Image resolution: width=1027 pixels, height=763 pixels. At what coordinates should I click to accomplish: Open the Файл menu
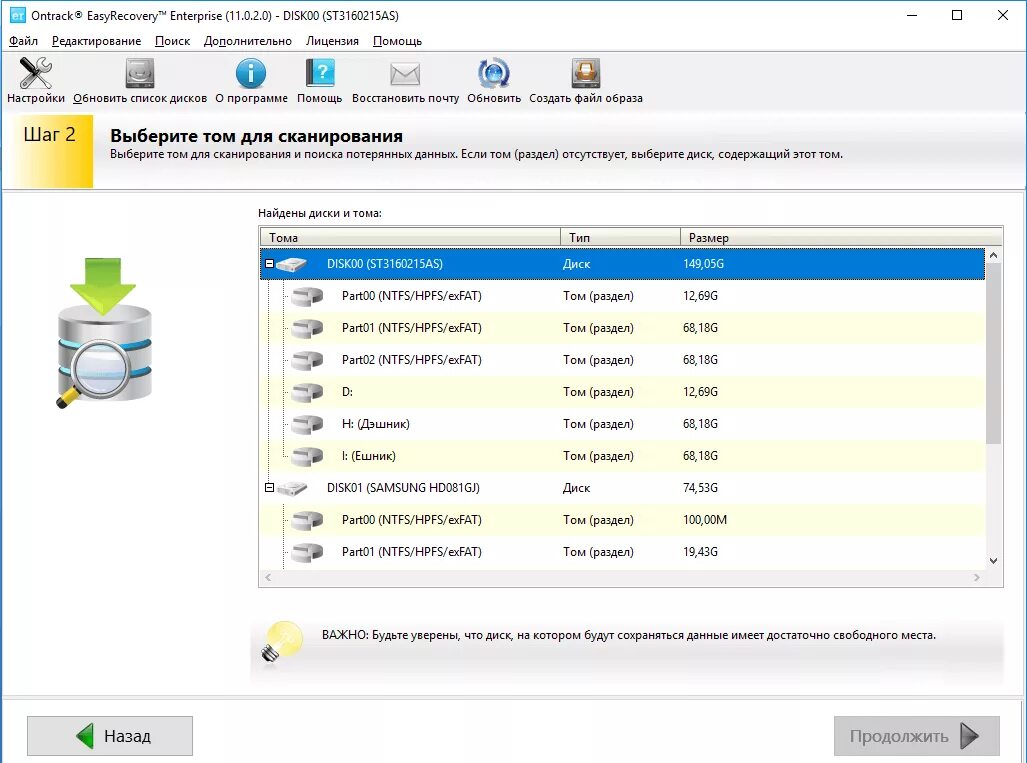[23, 41]
